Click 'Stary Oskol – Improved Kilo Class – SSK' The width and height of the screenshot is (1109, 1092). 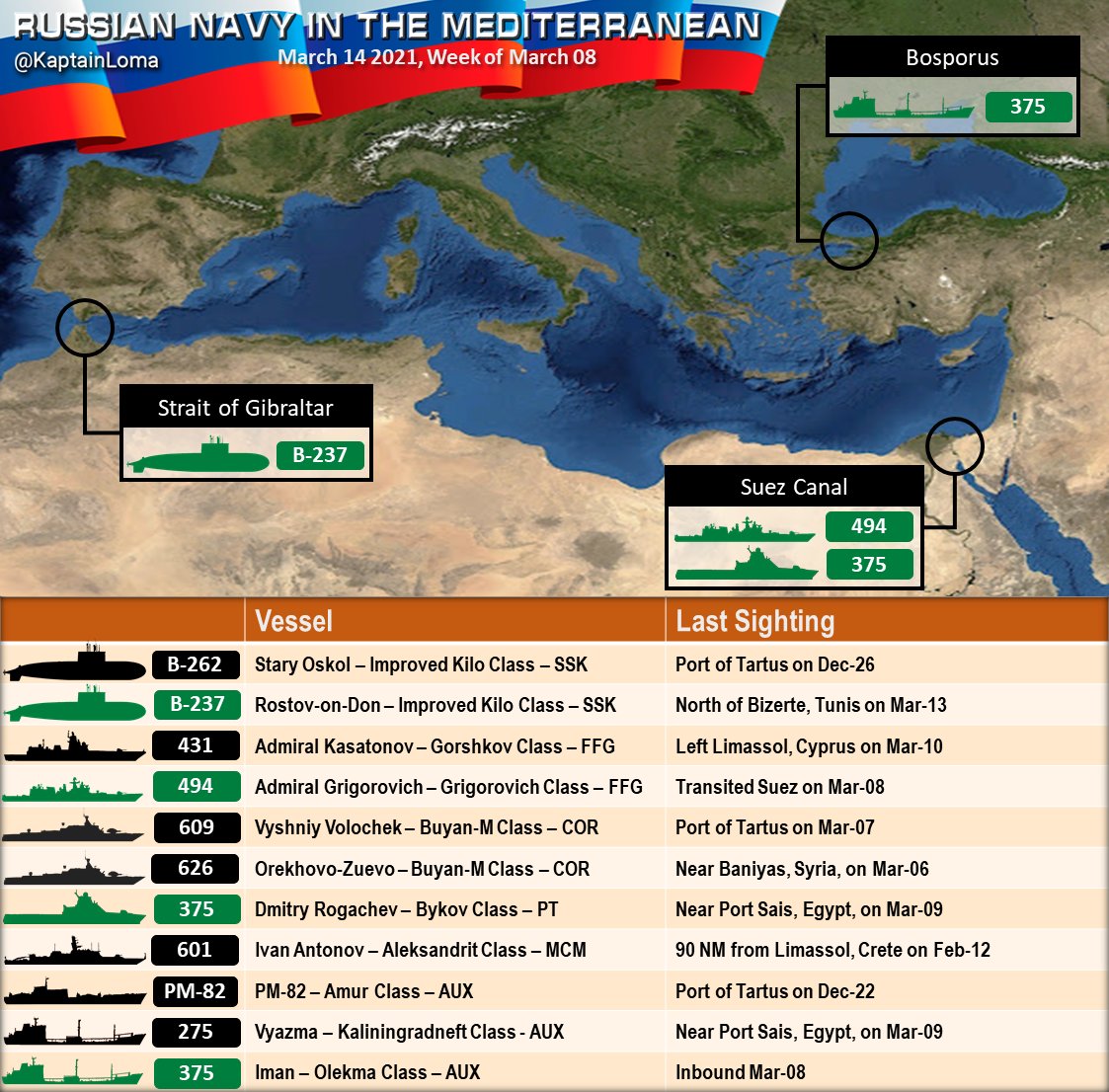(421, 664)
